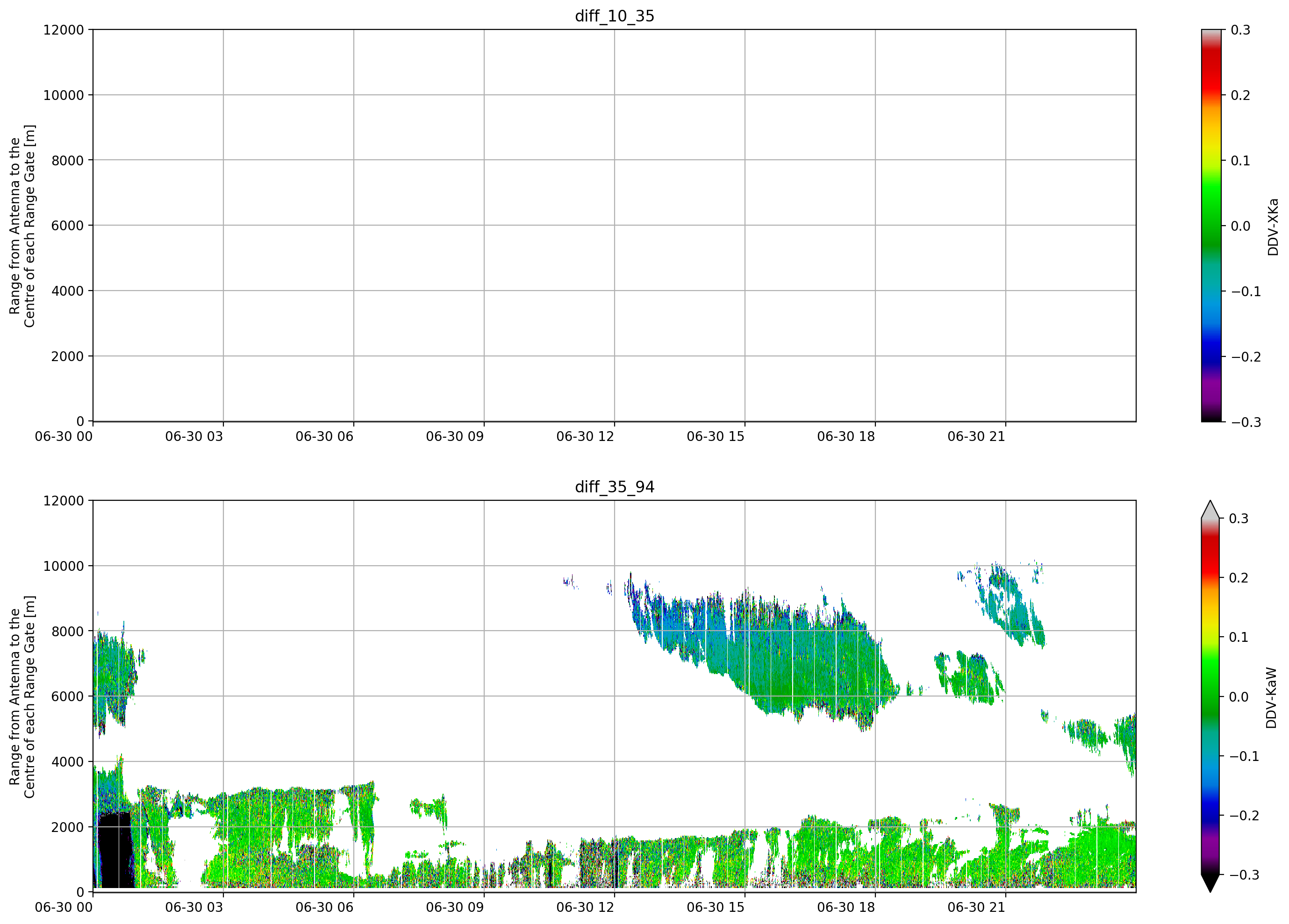The height and width of the screenshot is (924, 1289).
Task: Click the 06-30 06 x-tick of the diff_10_35 plot
Action: [x=324, y=436]
